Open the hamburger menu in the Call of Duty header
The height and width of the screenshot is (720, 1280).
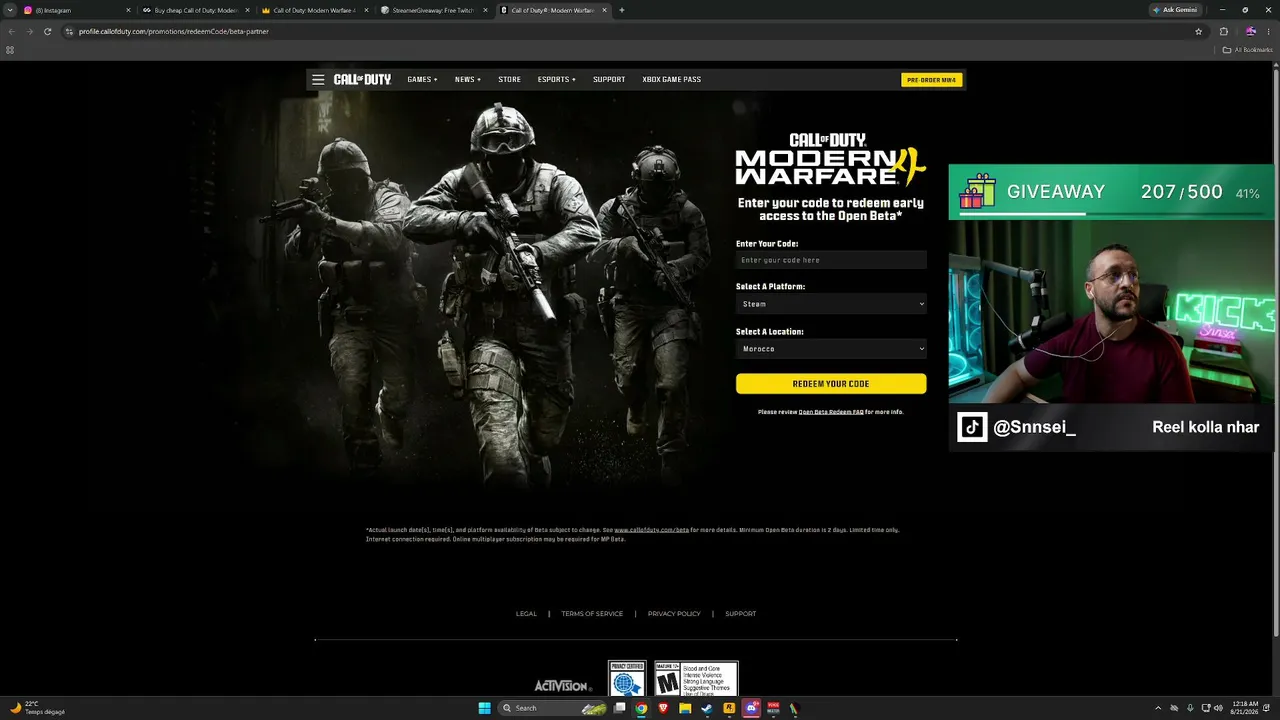[x=318, y=79]
